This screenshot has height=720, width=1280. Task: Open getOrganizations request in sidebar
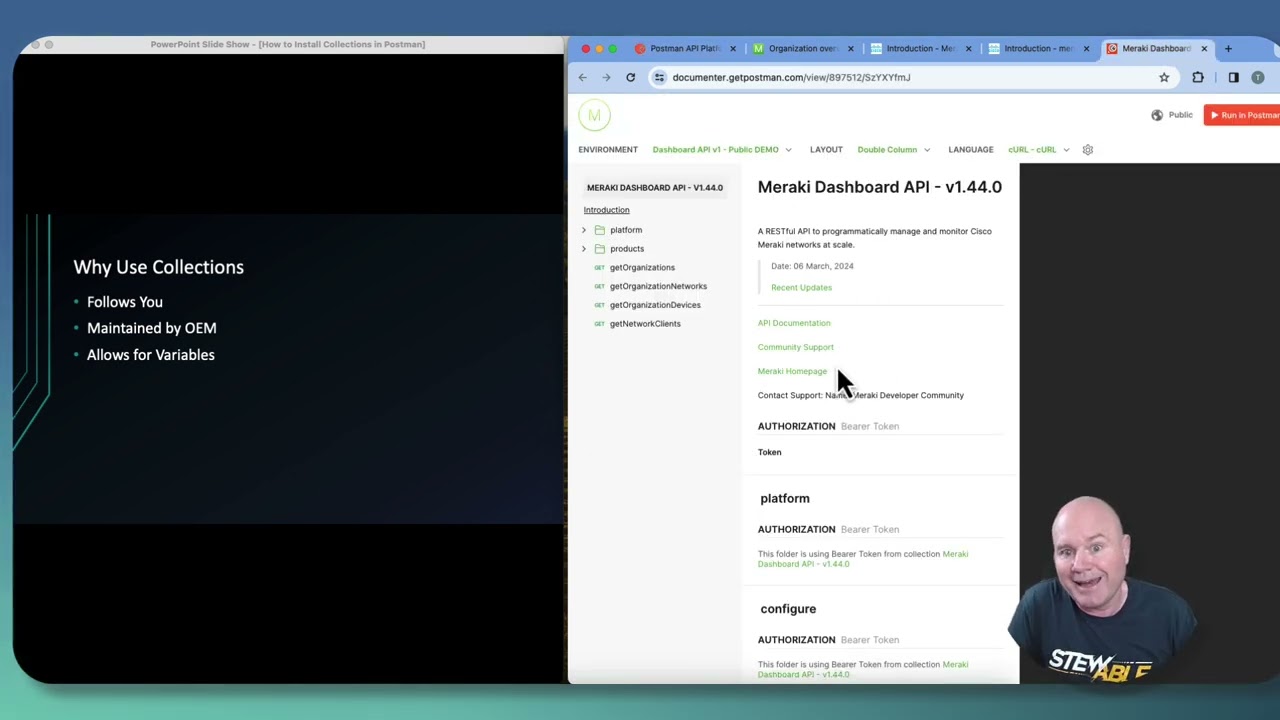pos(642,268)
